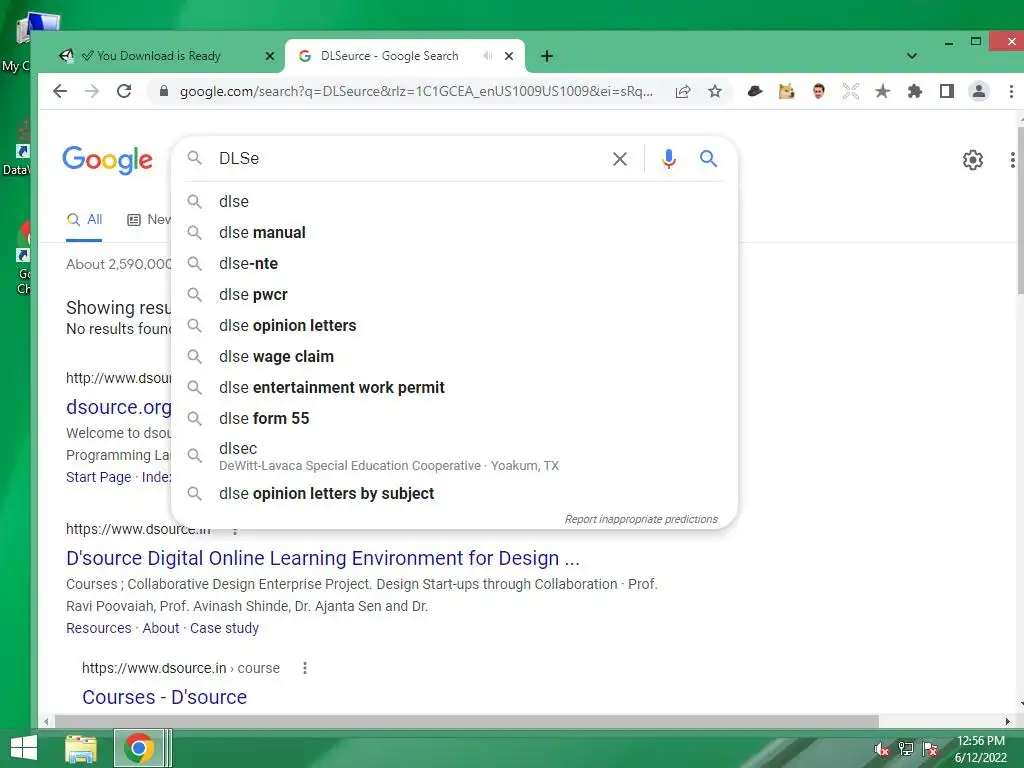Click the Chrome taskbar icon
Viewport: 1024px width, 768px height.
(138, 748)
